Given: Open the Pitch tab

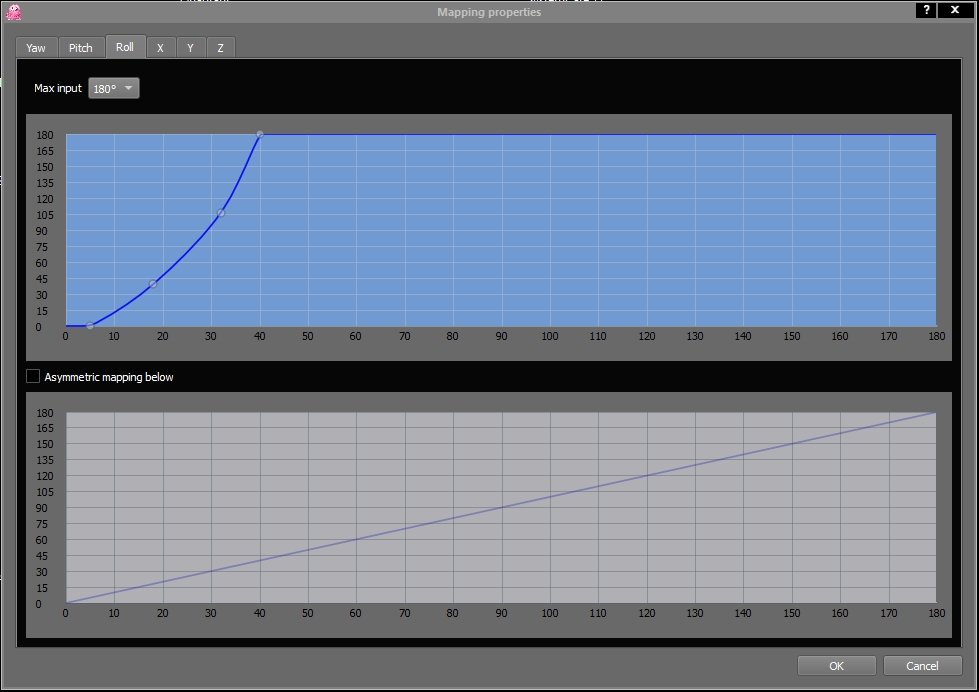Looking at the screenshot, I should tap(81, 48).
